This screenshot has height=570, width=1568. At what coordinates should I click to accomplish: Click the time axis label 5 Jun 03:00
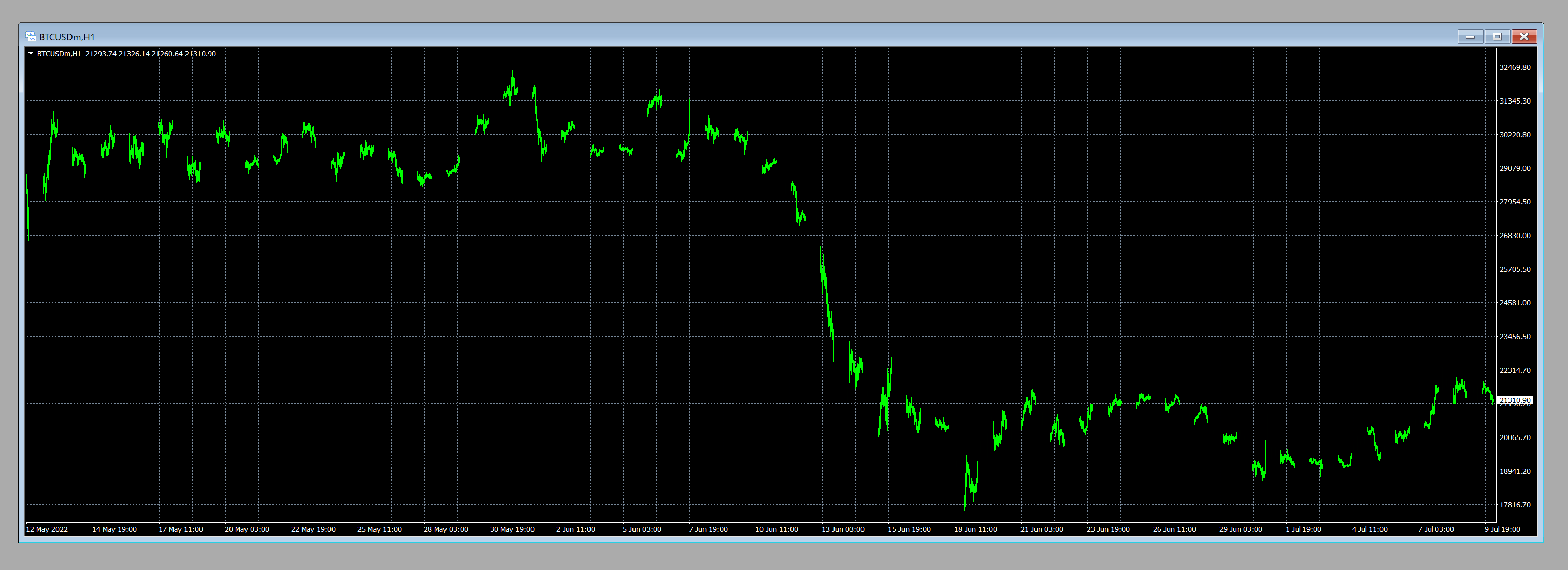click(642, 529)
